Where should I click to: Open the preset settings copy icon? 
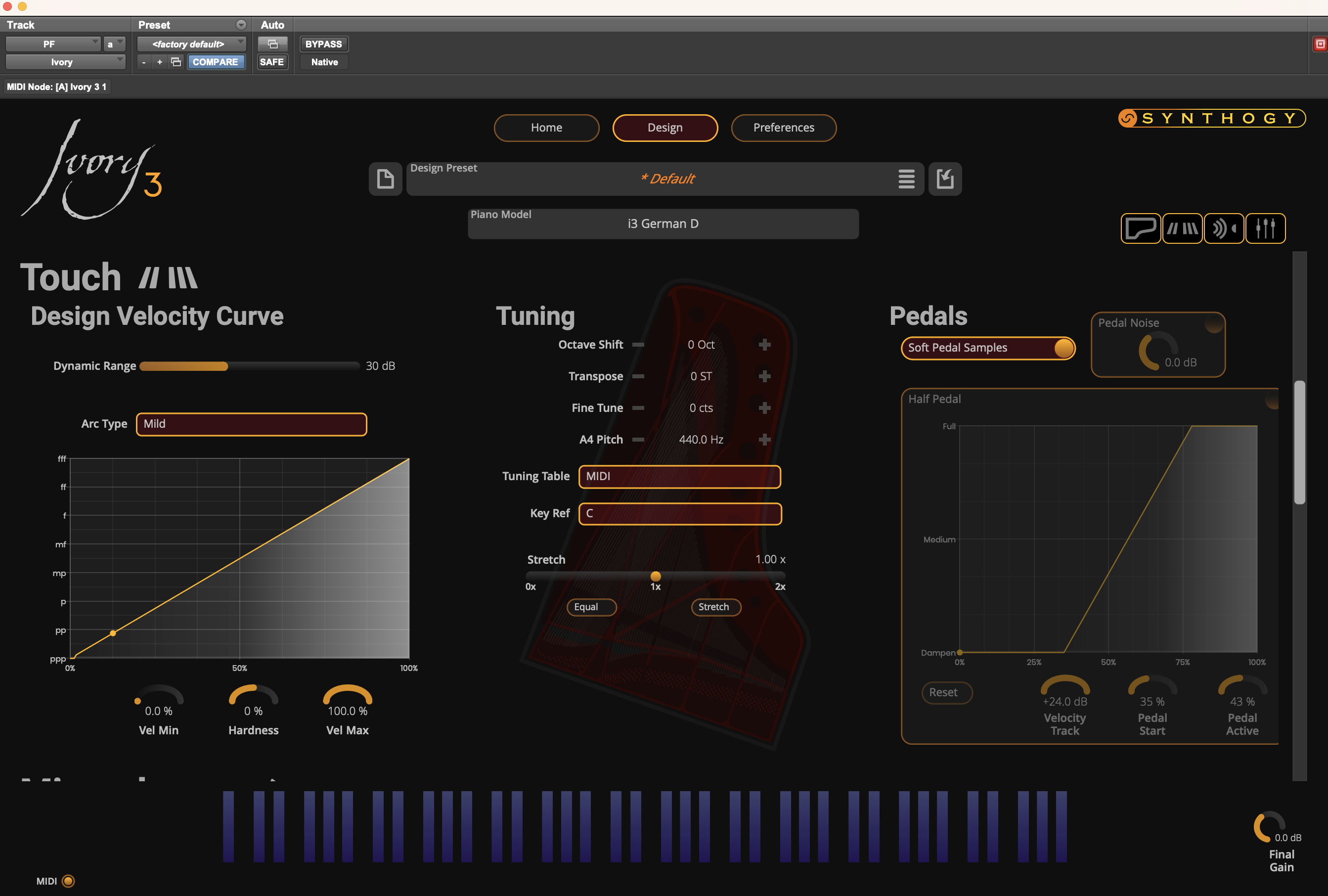[176, 62]
